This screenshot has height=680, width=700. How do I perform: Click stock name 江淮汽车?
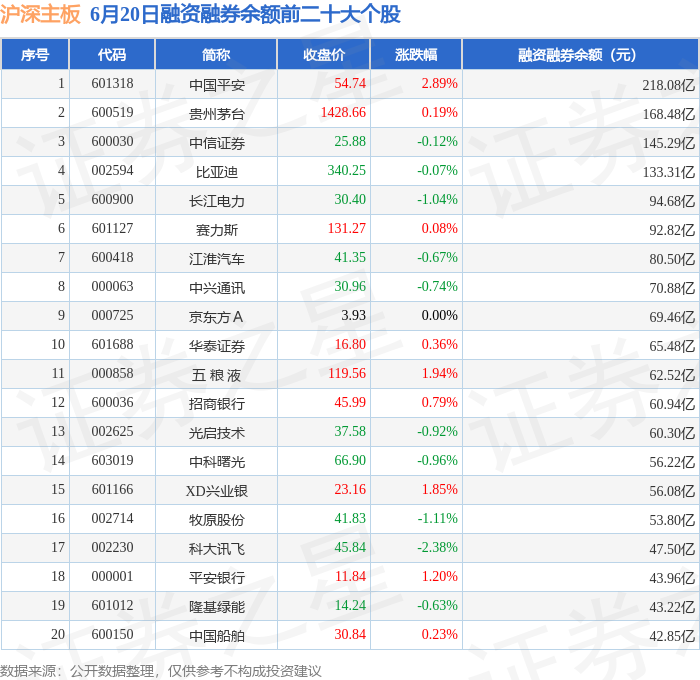[217, 259]
